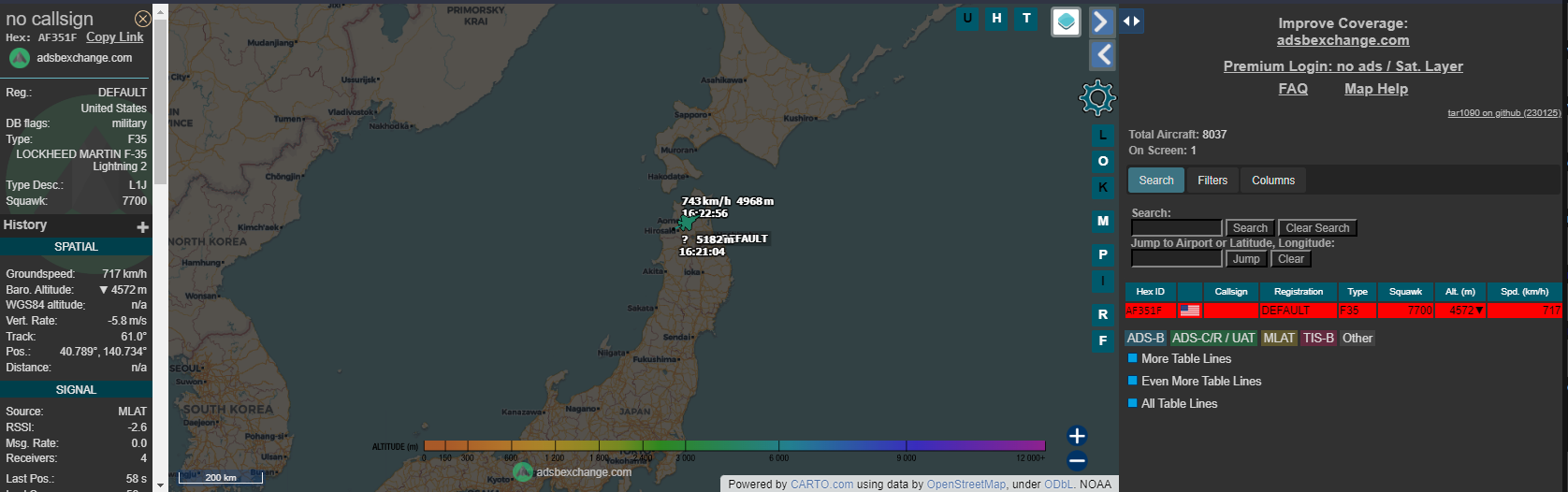Click the adsbexchange logo in info panel
1568x492 pixels.
20,58
